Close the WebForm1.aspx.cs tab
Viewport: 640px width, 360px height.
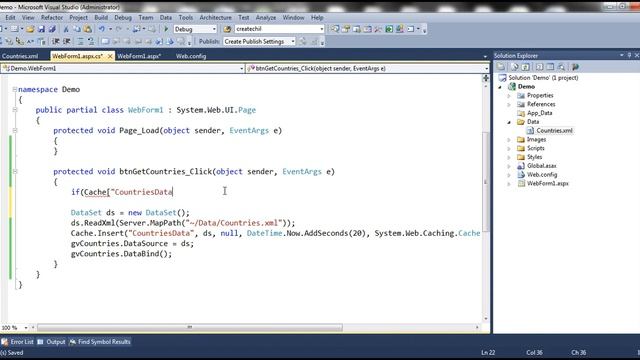click(110, 56)
